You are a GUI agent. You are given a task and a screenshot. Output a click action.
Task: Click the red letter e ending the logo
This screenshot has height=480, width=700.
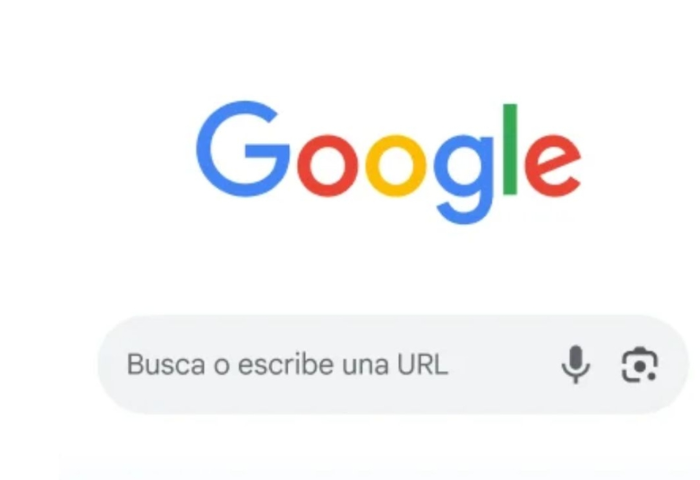pos(553,166)
